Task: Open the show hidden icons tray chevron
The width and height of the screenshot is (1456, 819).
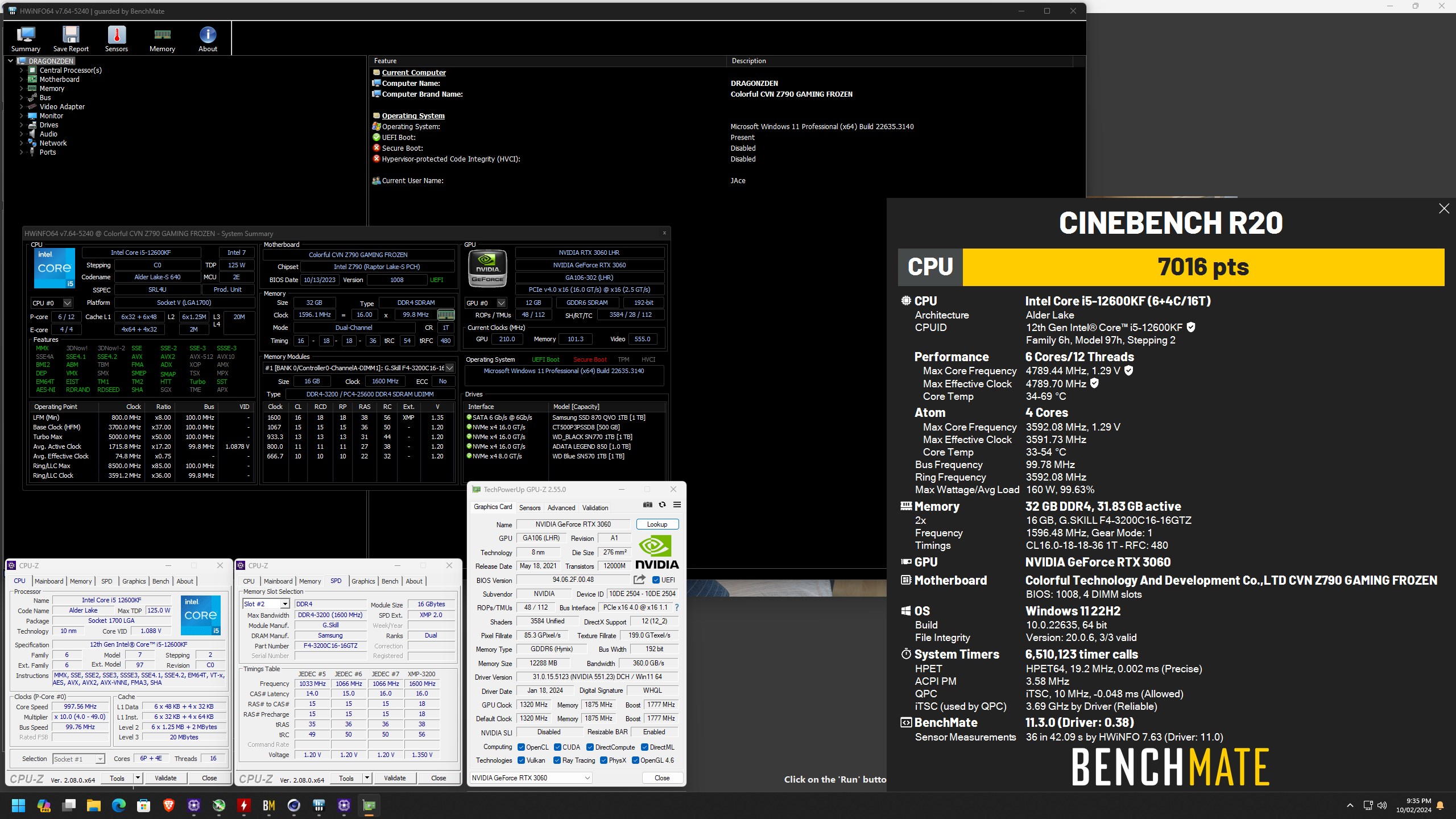Action: [x=1350, y=805]
